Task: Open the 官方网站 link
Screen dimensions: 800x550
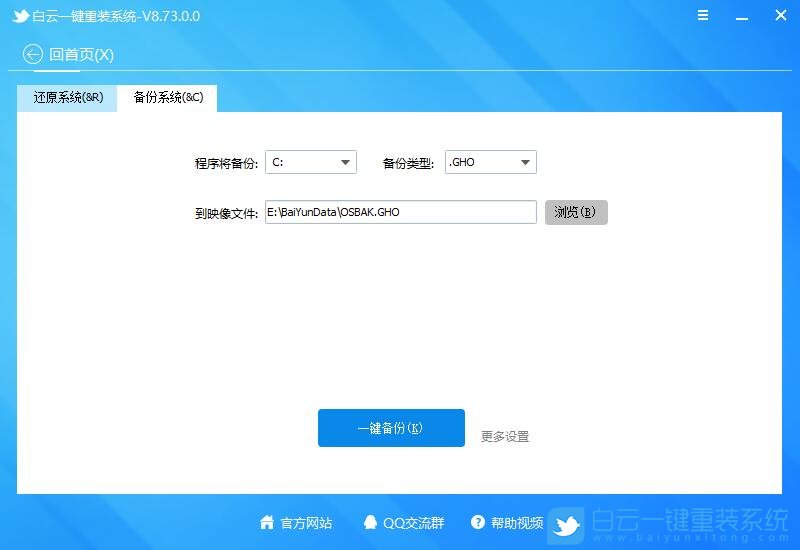Action: [306, 523]
